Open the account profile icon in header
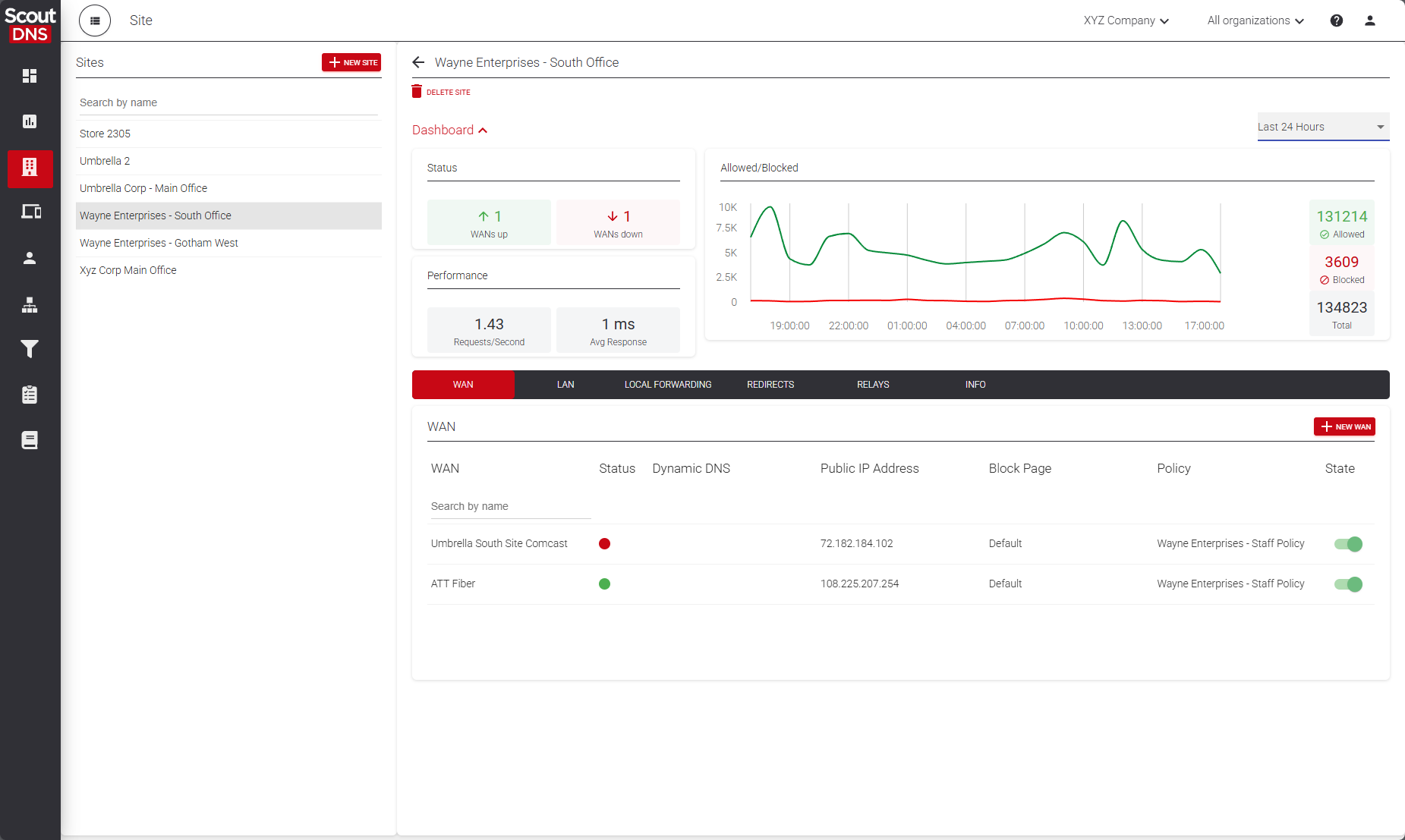 click(1370, 20)
